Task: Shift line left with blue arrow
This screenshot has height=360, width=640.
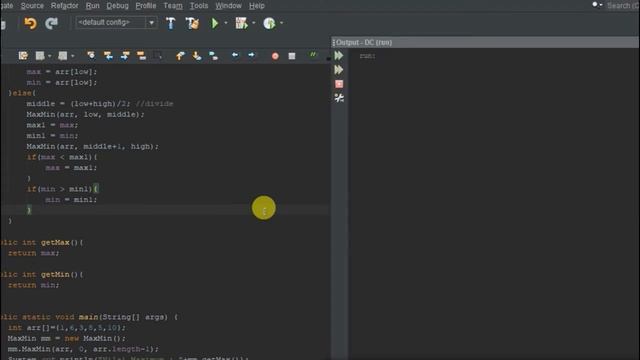Action: tap(235, 55)
